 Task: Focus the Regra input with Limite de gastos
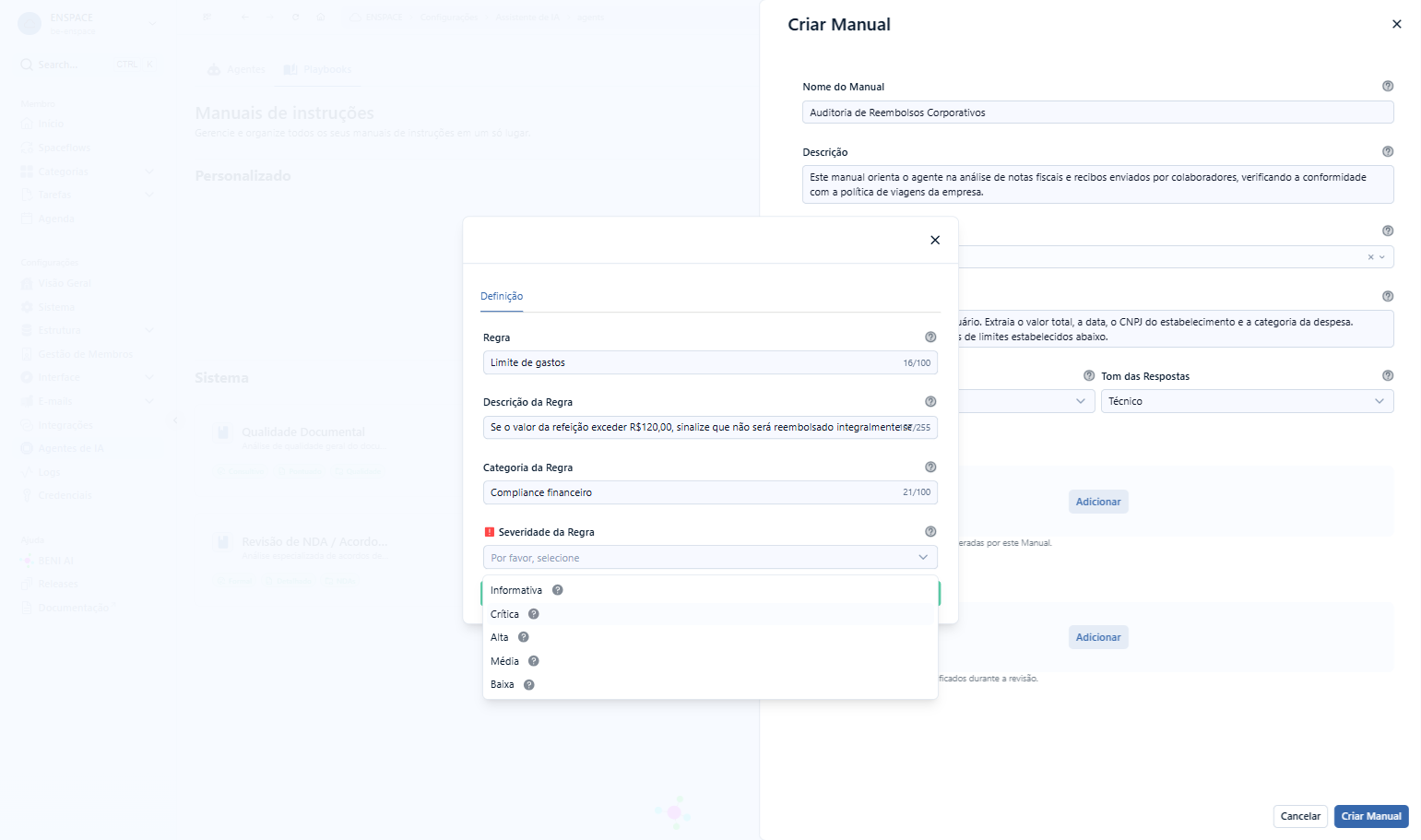click(710, 362)
